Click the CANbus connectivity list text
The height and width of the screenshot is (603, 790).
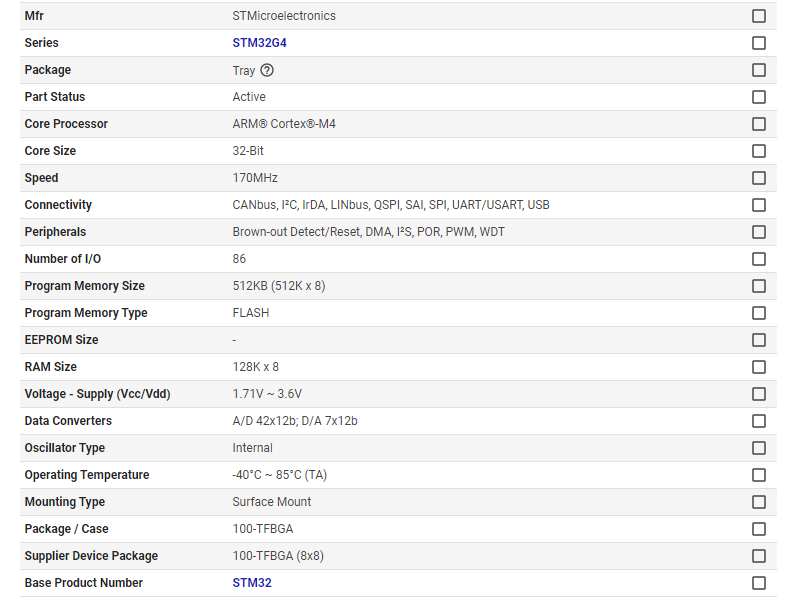pos(391,205)
